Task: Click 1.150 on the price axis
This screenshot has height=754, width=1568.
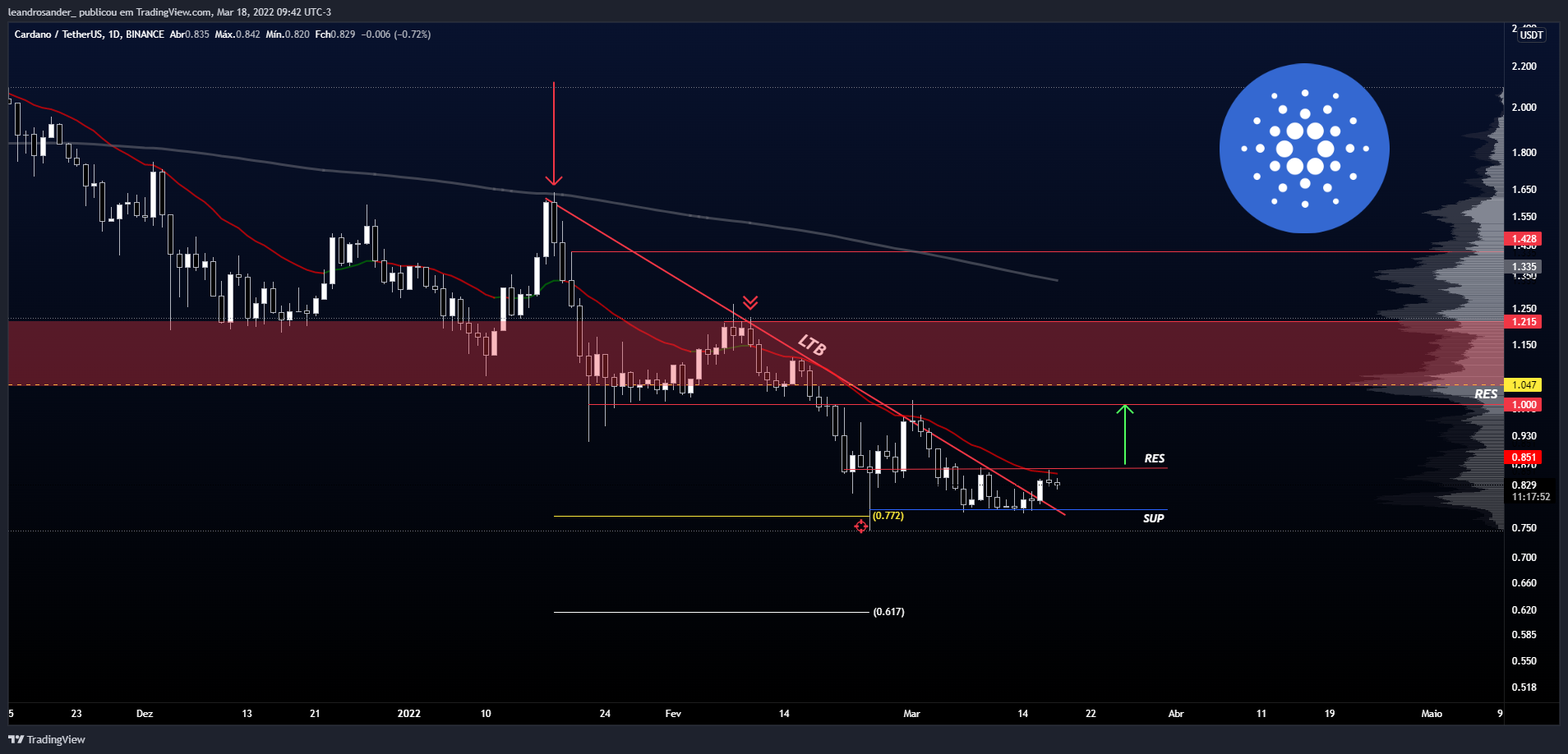Action: [x=1524, y=345]
